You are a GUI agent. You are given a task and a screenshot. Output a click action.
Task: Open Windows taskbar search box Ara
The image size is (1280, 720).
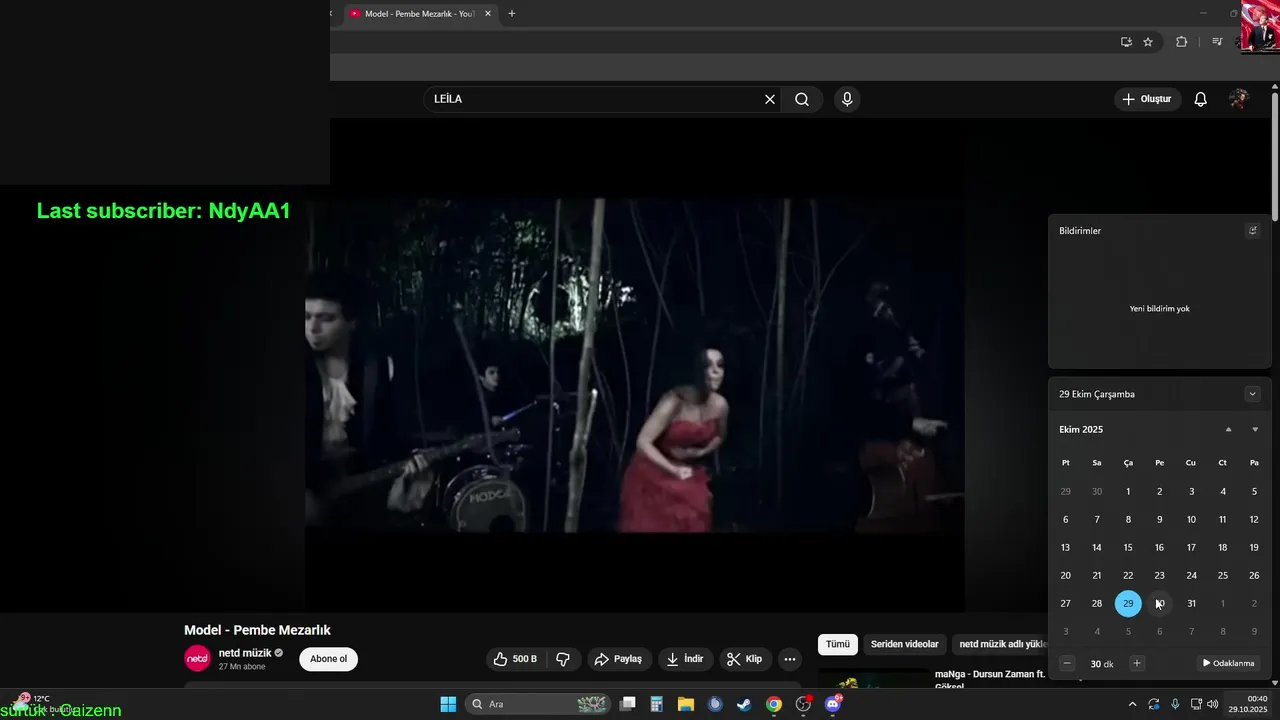[538, 704]
